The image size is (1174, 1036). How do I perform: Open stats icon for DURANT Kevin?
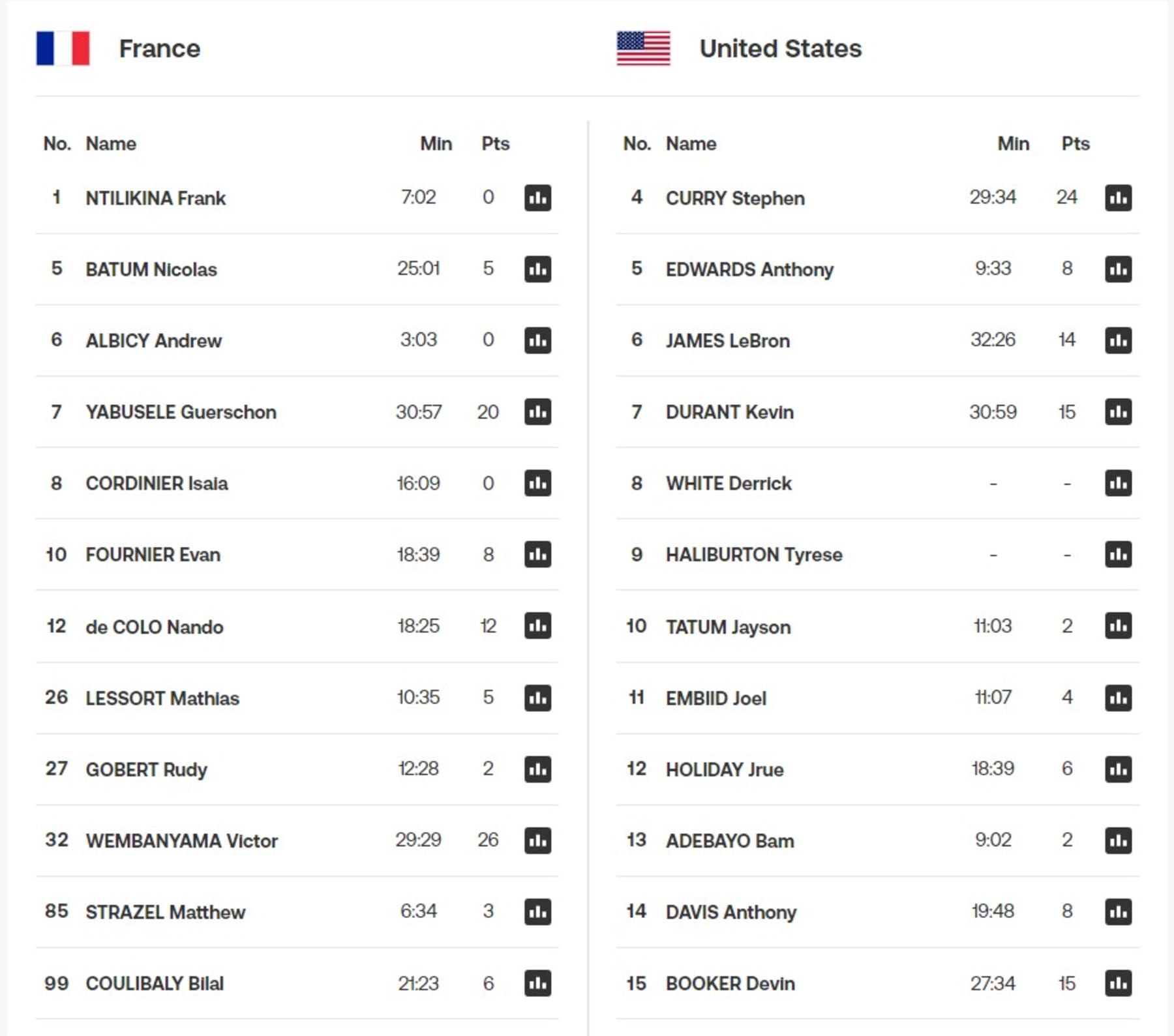click(x=1118, y=412)
